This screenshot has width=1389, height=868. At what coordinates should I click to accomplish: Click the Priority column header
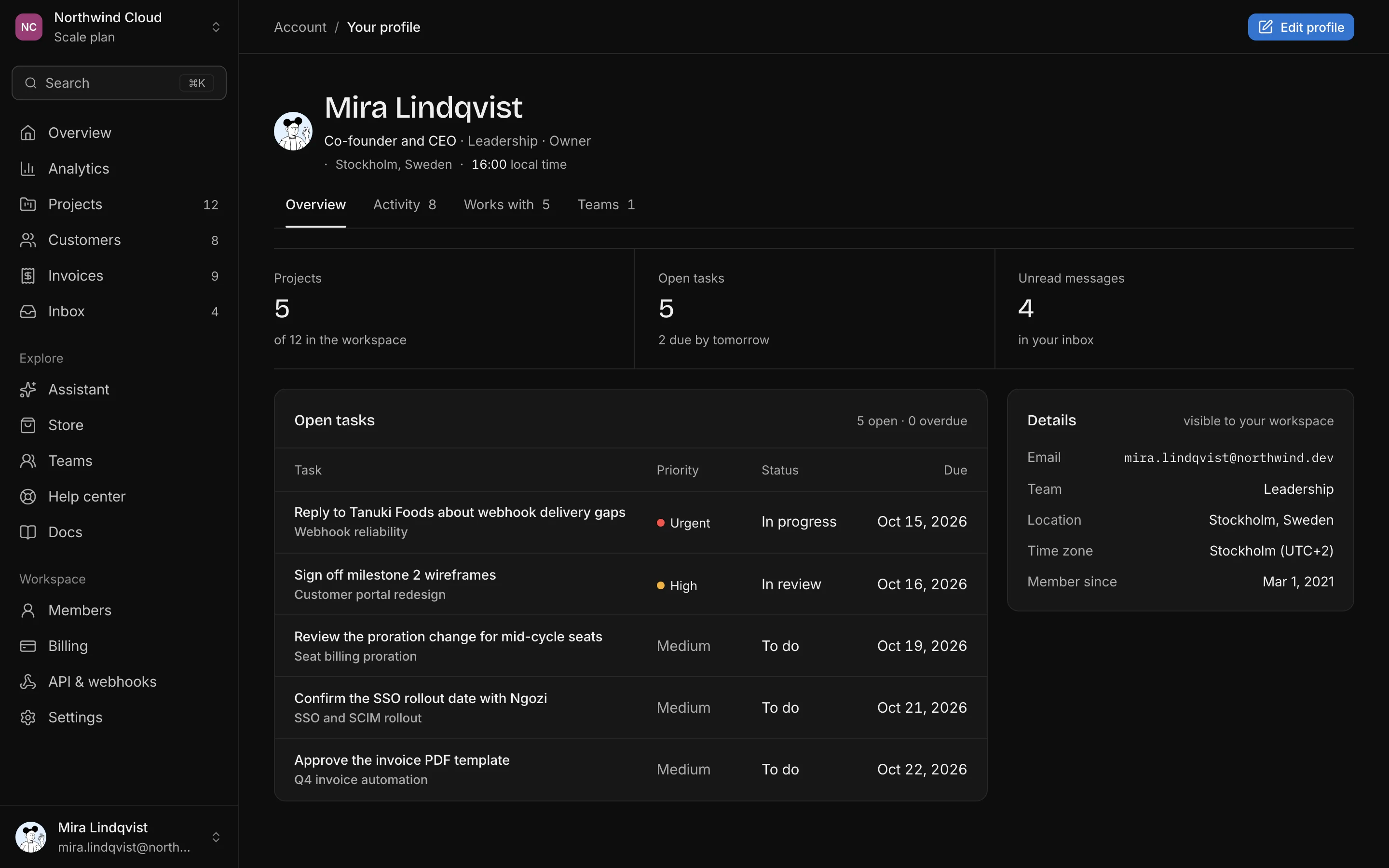click(x=677, y=470)
